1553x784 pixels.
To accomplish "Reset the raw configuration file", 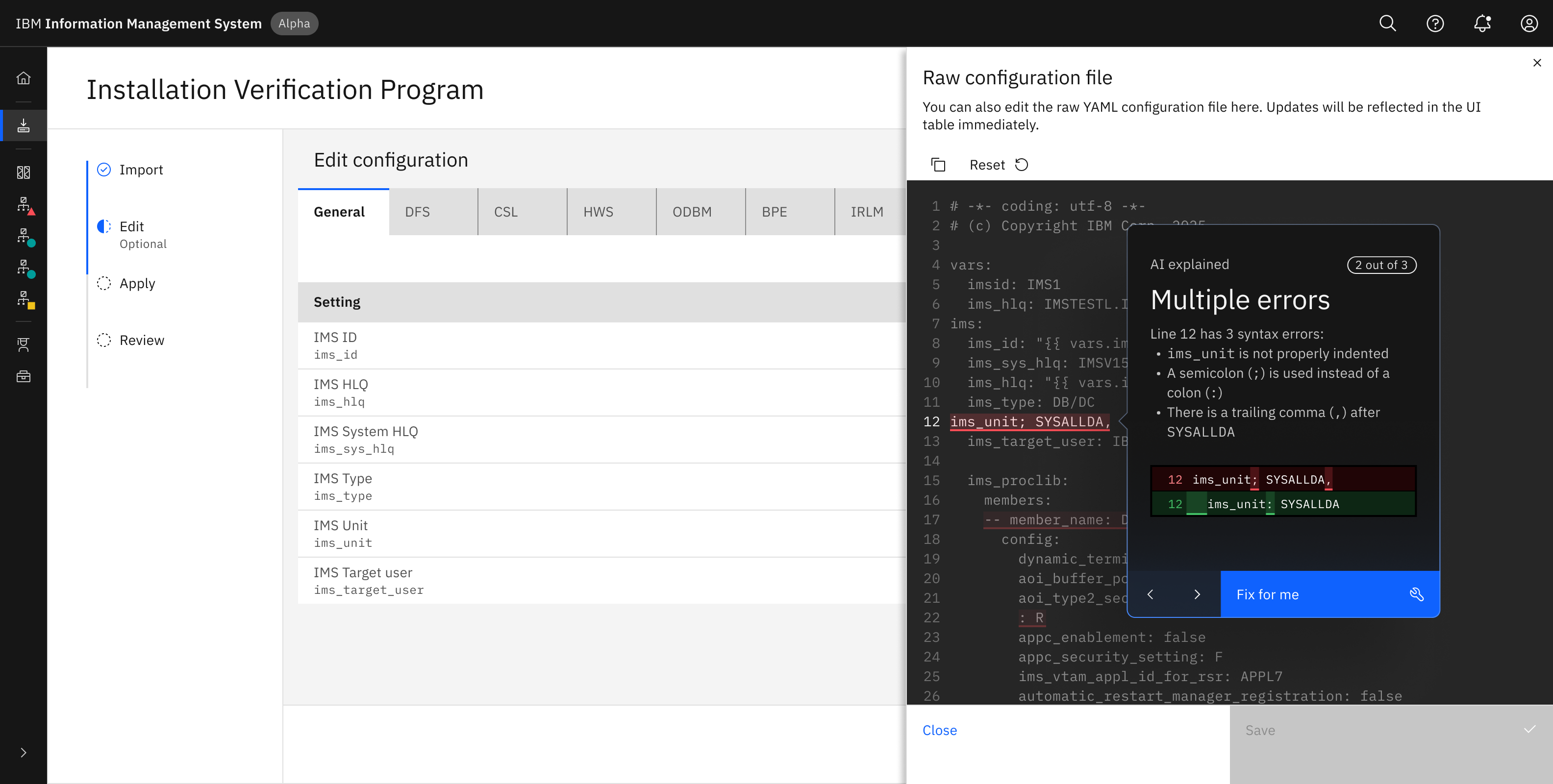I will [999, 165].
